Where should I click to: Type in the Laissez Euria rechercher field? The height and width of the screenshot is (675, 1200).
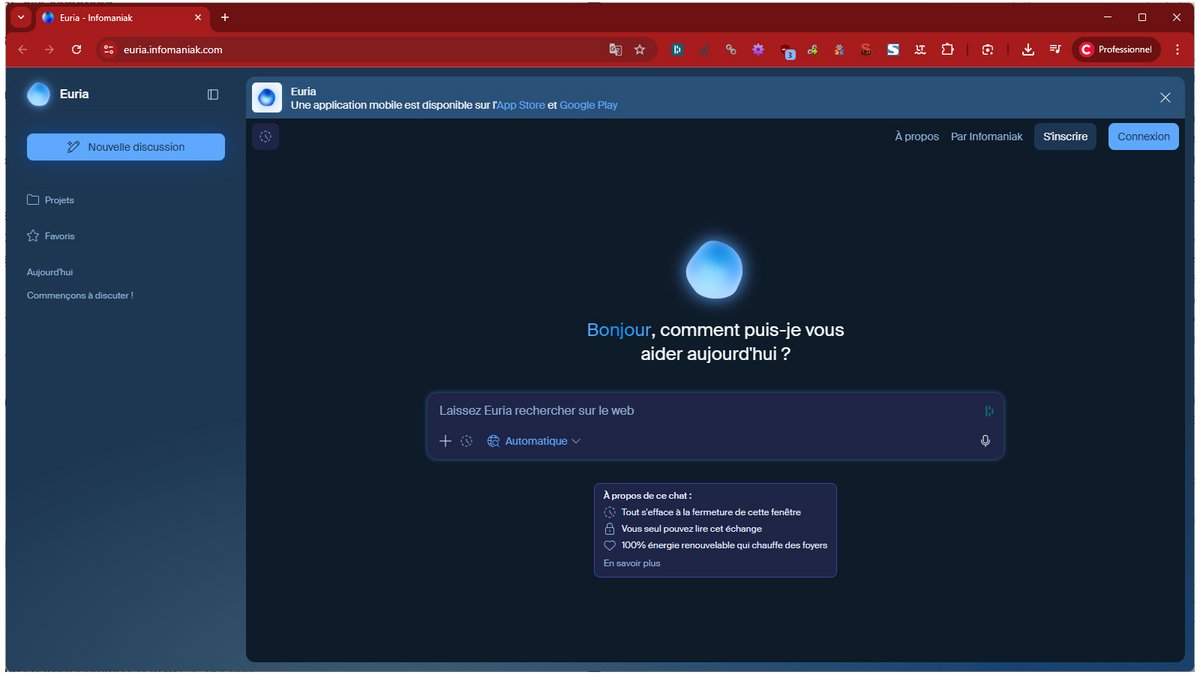click(700, 411)
